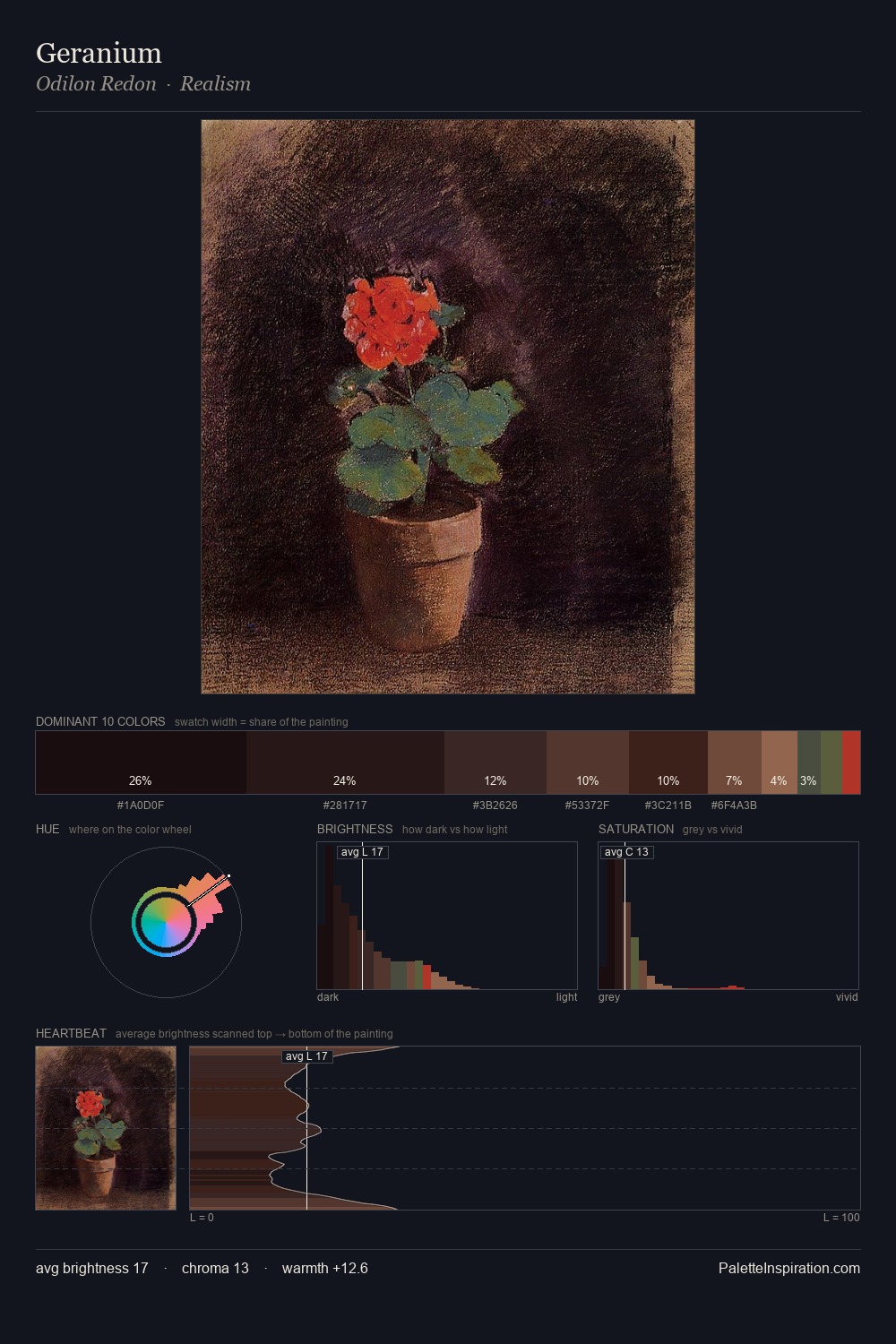Click the PaletteInspiration.com link
Screen dimensions: 896x1344
click(x=789, y=1268)
